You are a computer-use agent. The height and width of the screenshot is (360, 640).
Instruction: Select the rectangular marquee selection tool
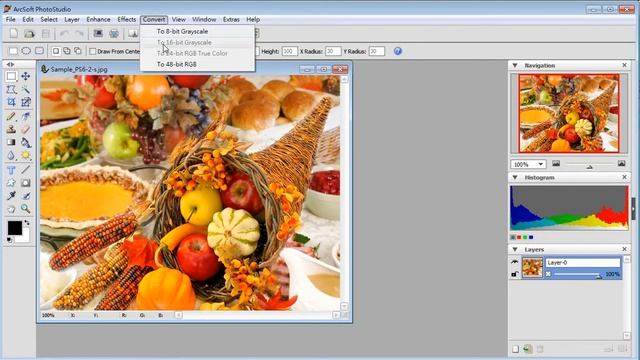pos(11,76)
